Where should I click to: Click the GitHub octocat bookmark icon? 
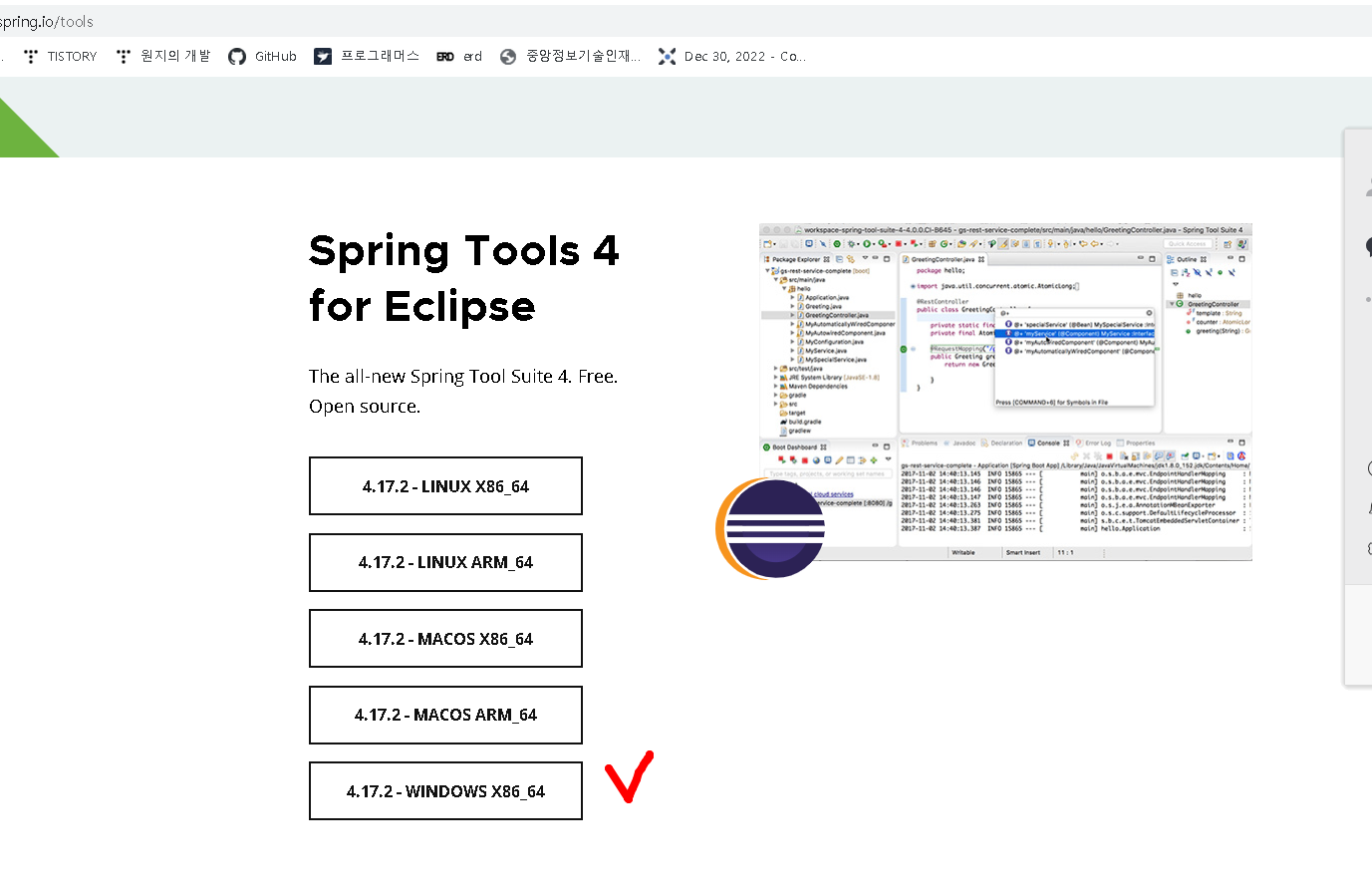coord(237,57)
